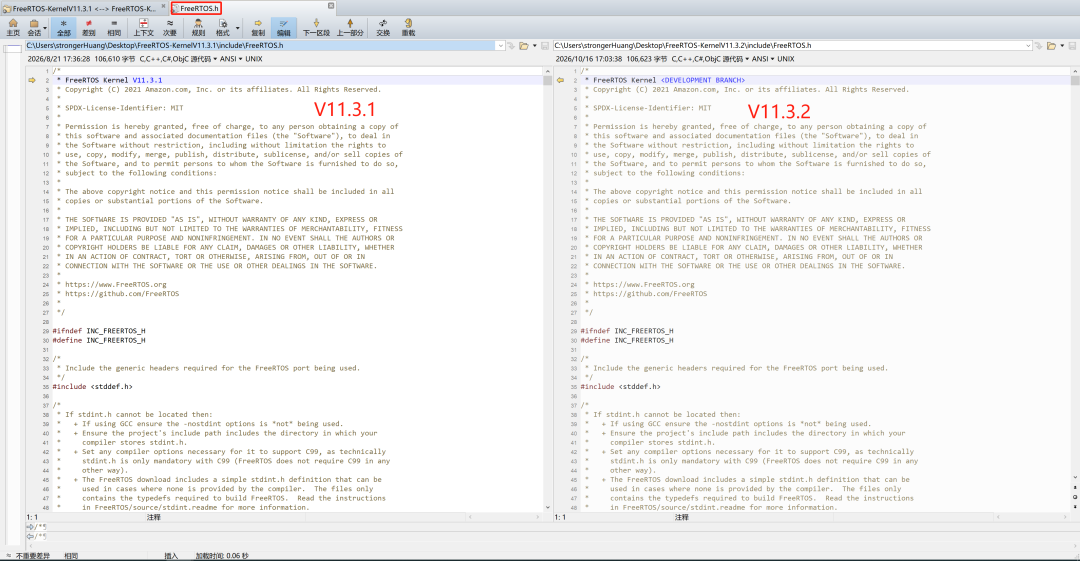Screen dimensions: 1080x561
Task: Expand the 会话 sessions dropdown arrow
Action: click(46, 28)
